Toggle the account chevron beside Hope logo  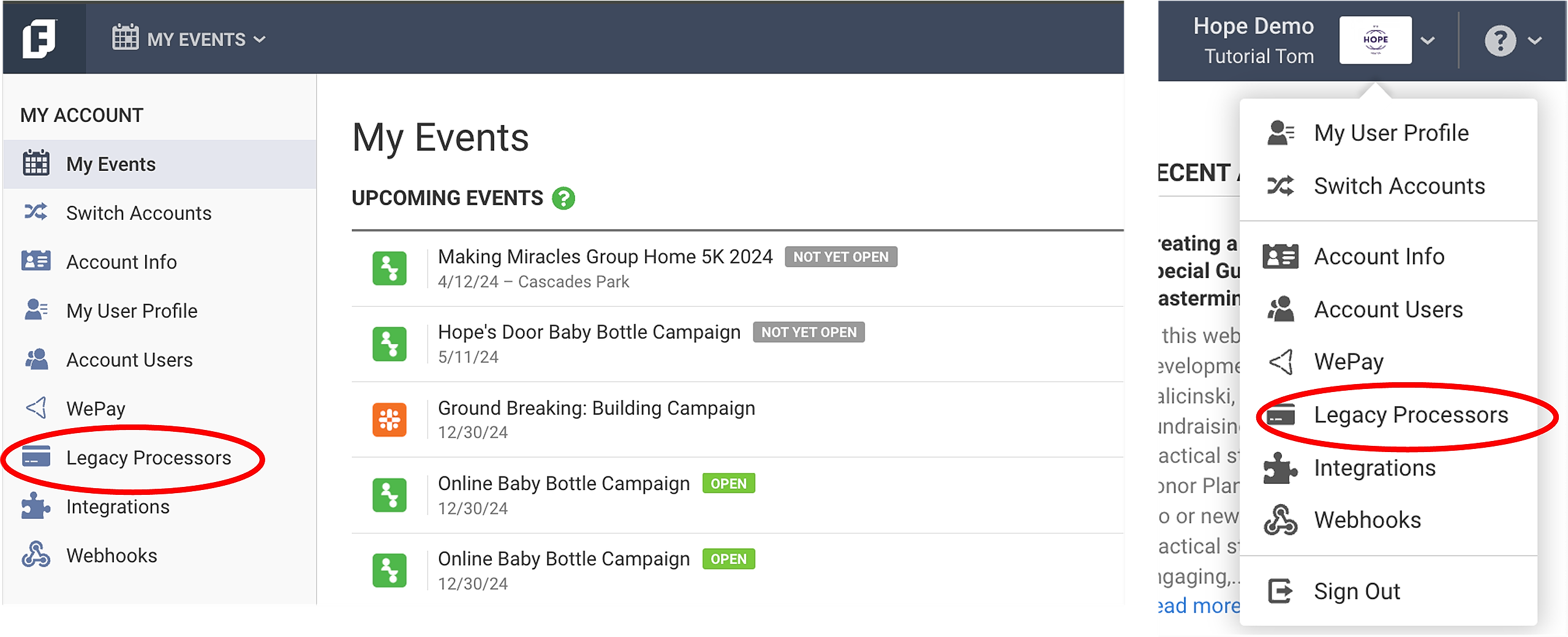click(1428, 40)
